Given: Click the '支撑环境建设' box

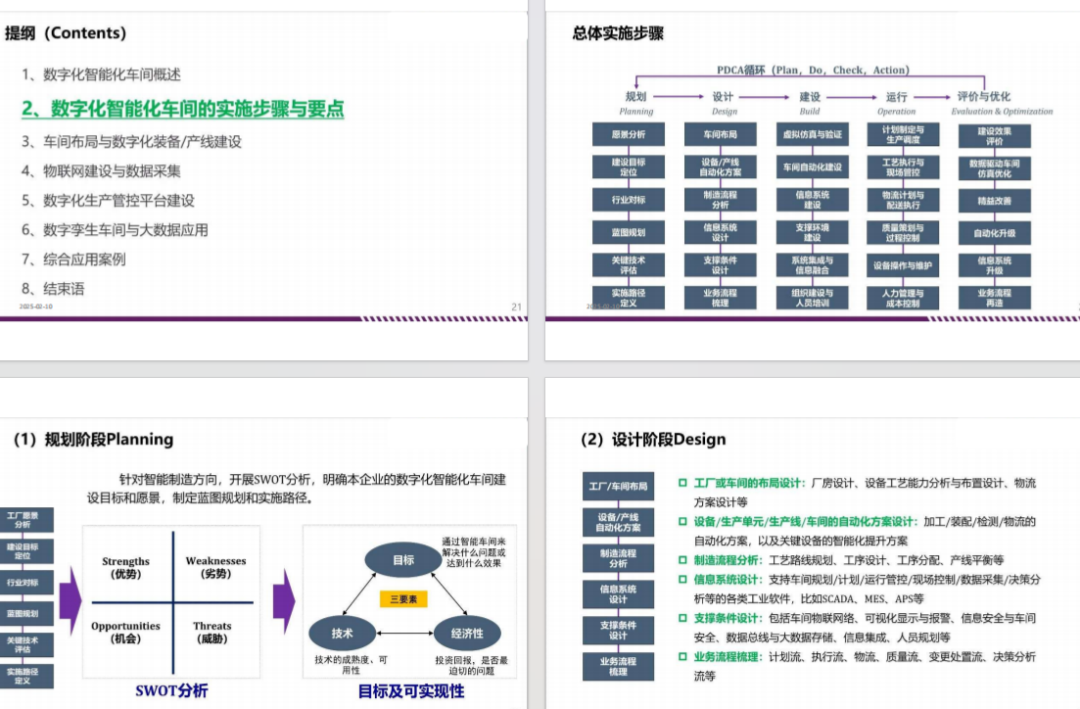Looking at the screenshot, I should tap(812, 232).
